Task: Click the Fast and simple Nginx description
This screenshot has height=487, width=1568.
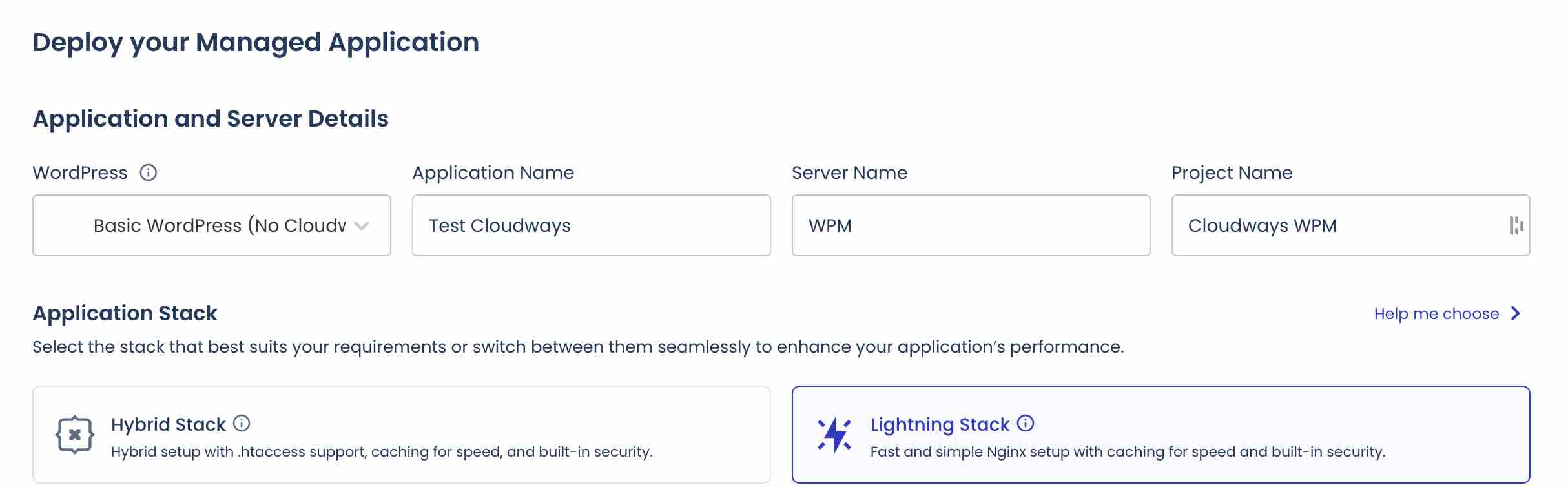Action: pos(1128,451)
